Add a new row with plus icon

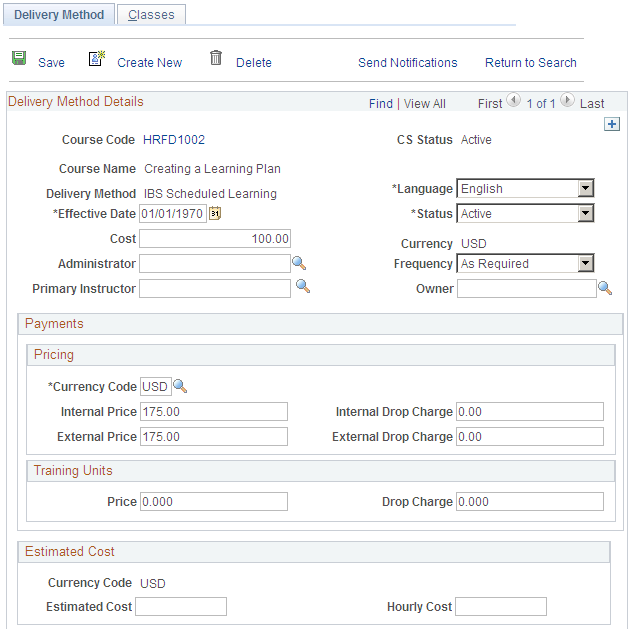tap(612, 124)
